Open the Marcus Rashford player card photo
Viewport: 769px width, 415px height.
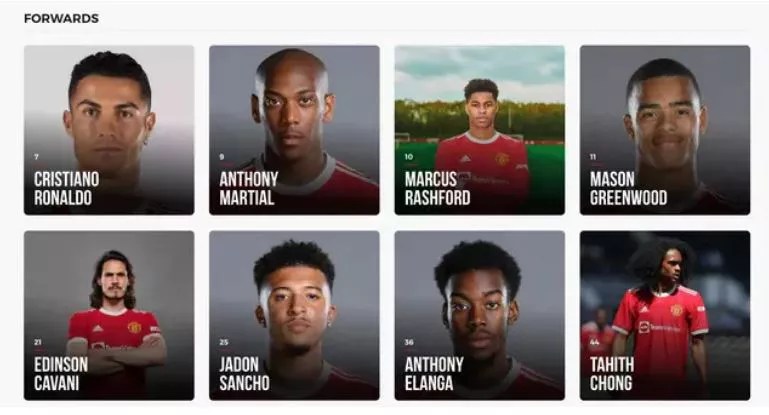480,130
